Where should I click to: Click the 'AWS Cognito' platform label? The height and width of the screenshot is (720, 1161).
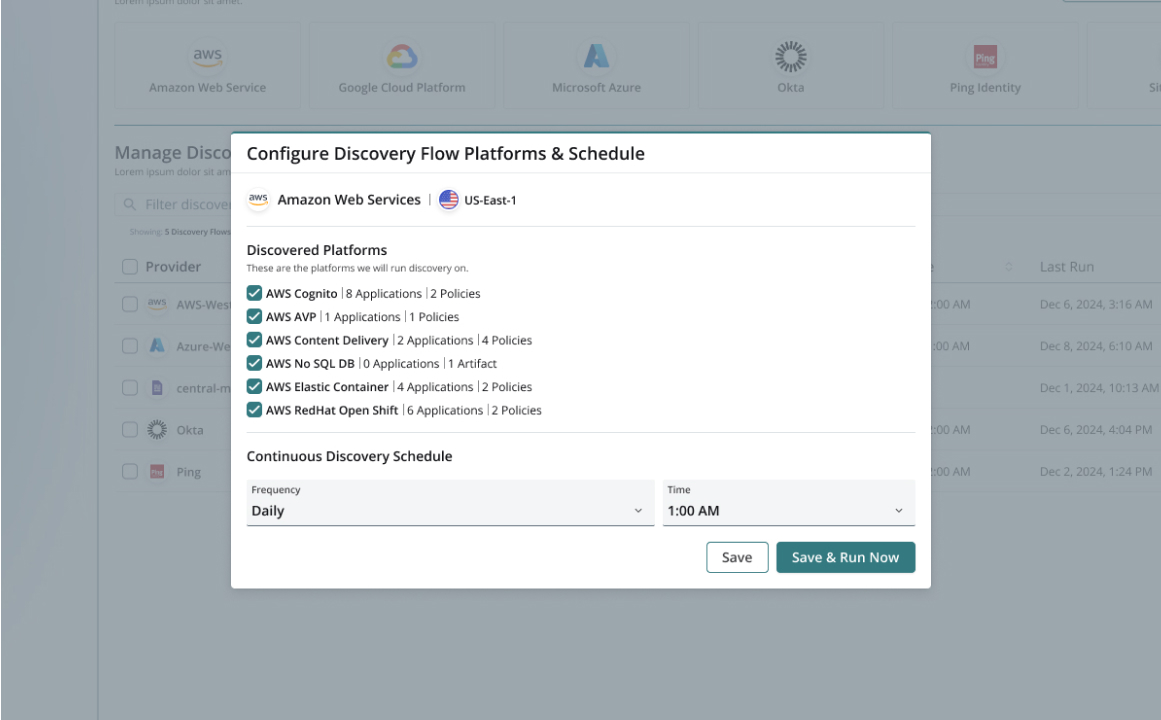(x=301, y=293)
